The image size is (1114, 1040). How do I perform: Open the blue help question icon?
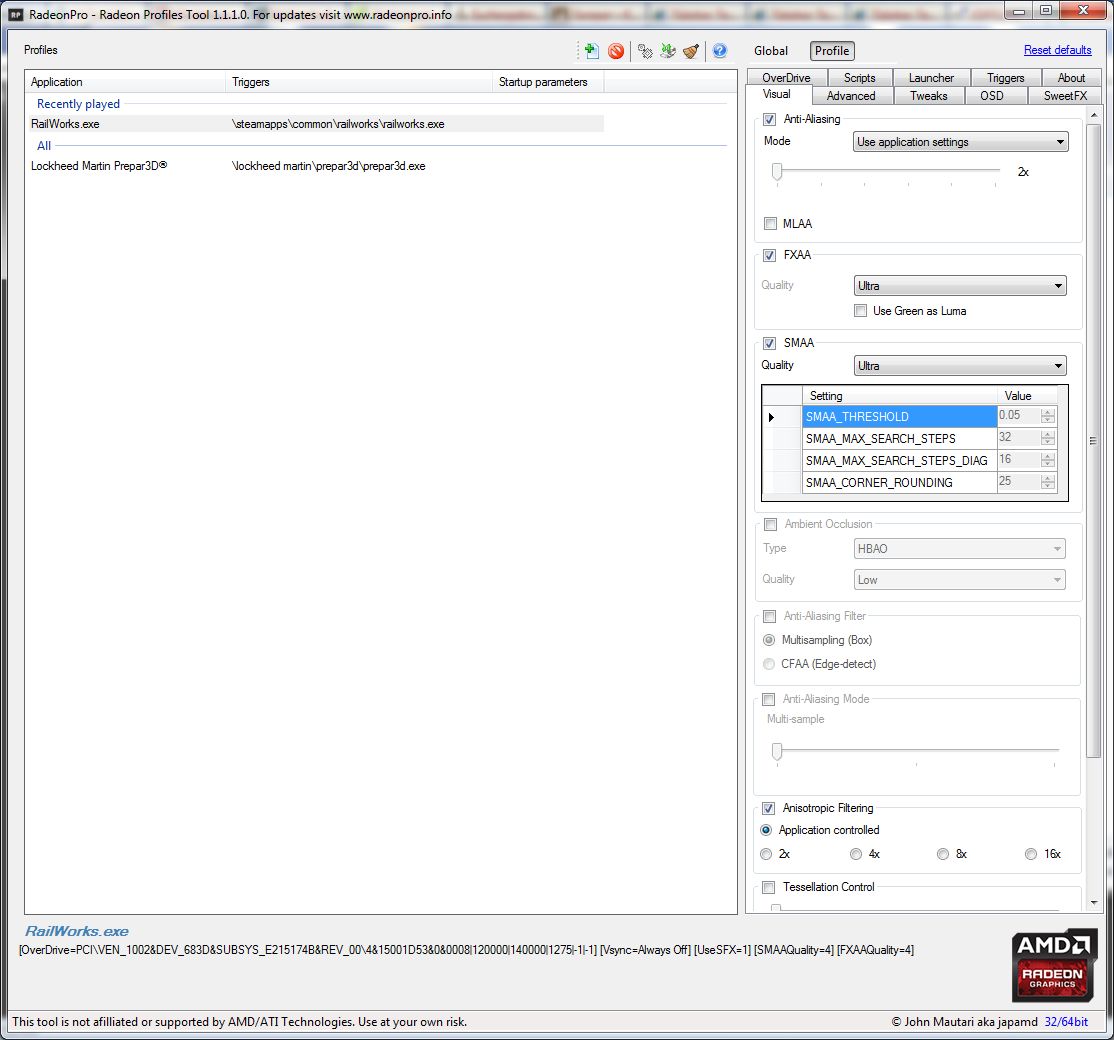tap(720, 50)
